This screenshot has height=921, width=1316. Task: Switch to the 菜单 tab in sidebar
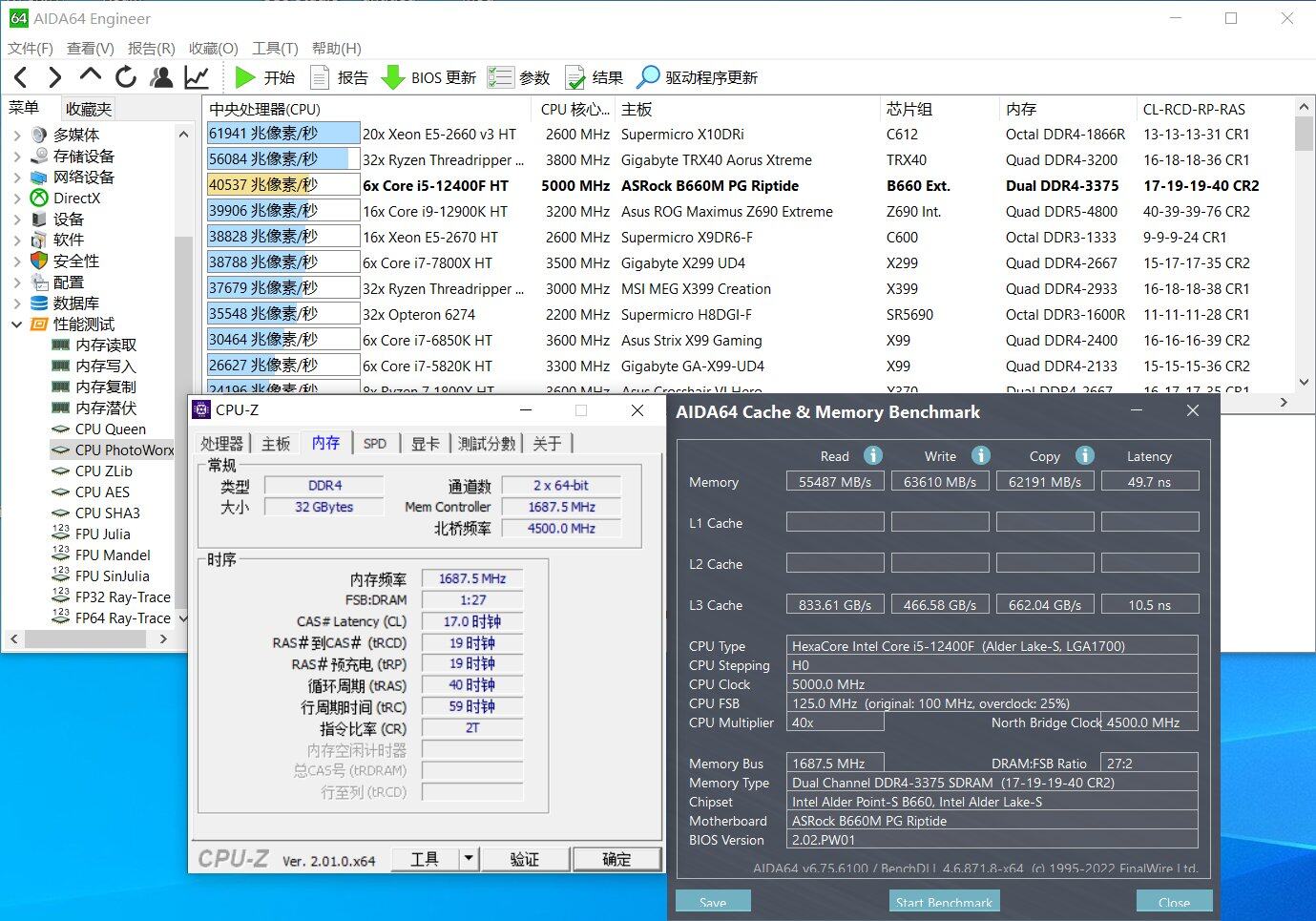(24, 108)
